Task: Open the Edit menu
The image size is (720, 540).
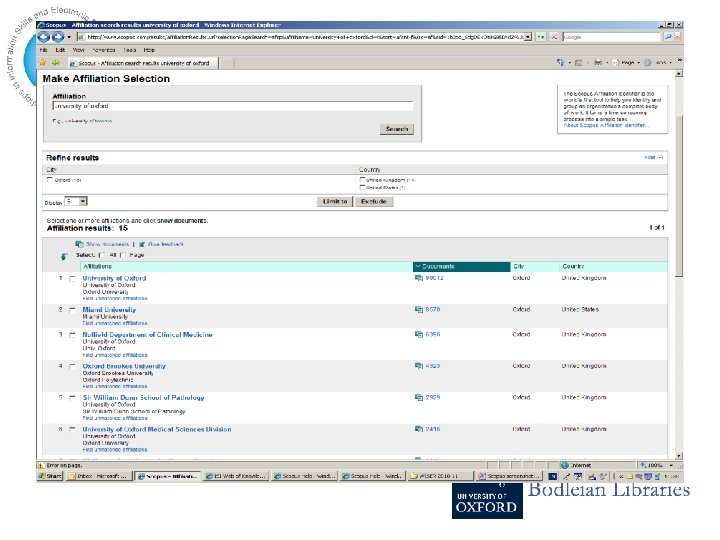Action: click(60, 50)
